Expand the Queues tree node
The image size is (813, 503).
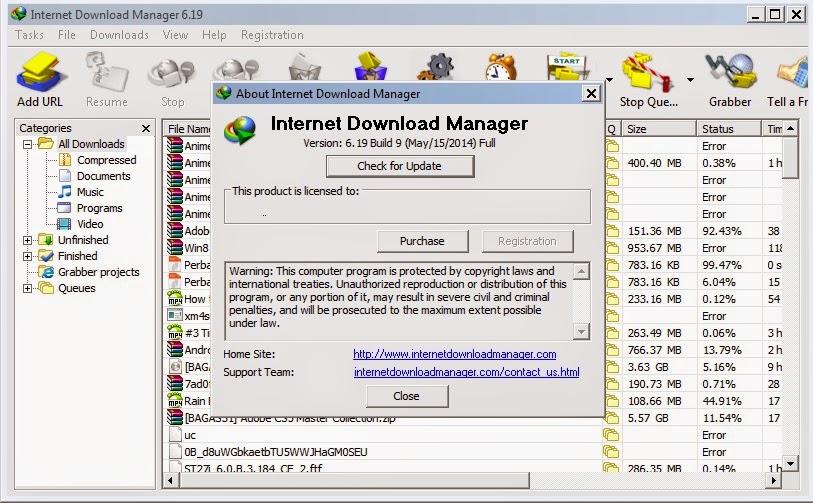coord(27,288)
